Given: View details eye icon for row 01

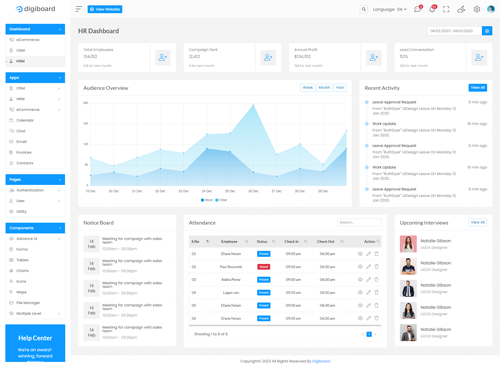Looking at the screenshot, I should 360,254.
